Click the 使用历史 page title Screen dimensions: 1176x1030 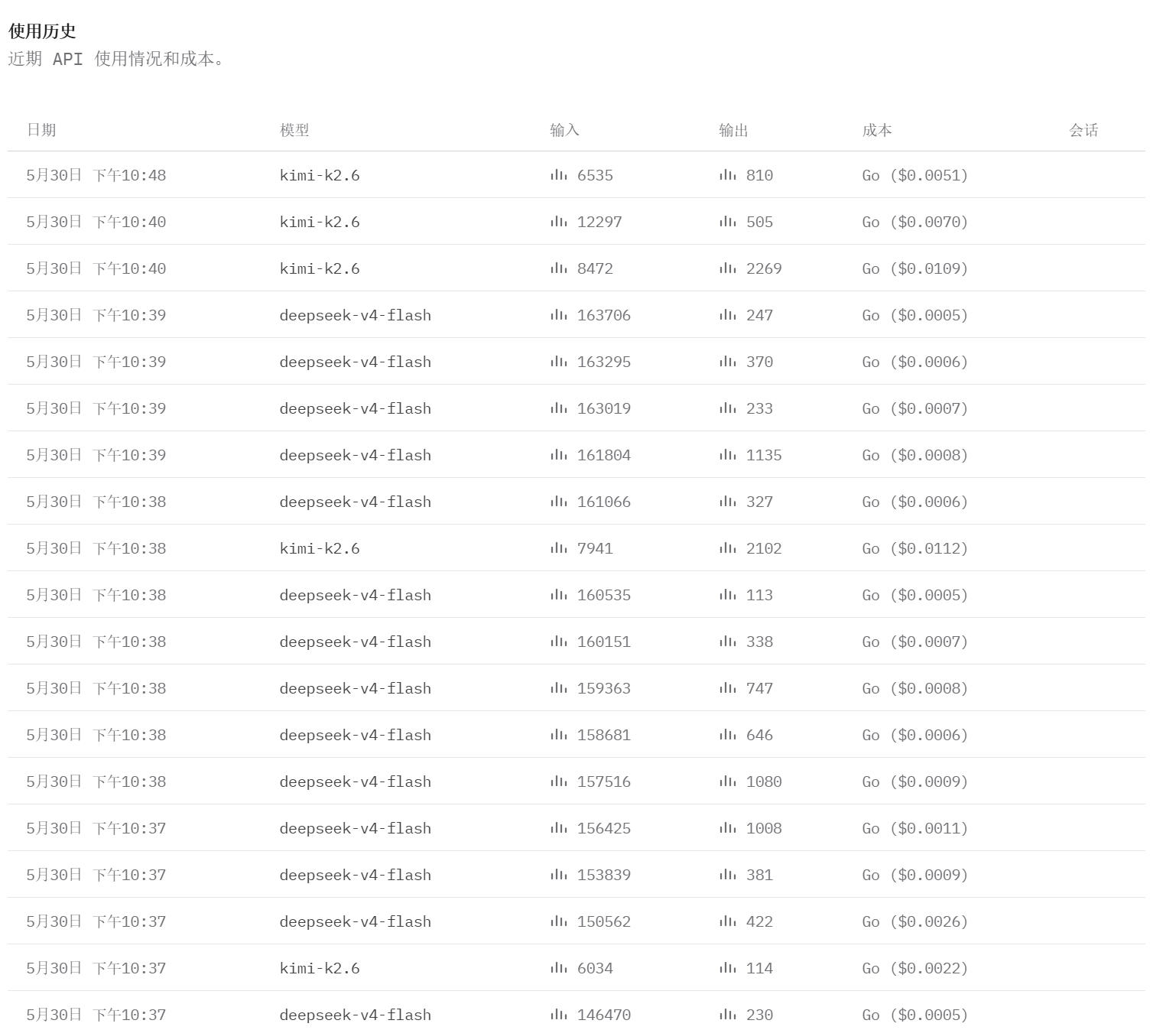click(42, 31)
